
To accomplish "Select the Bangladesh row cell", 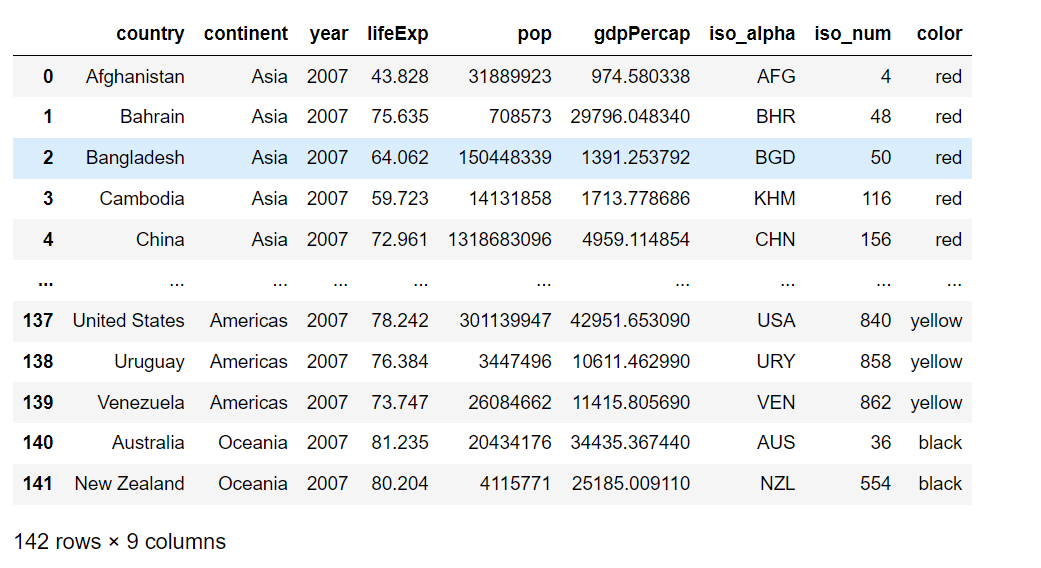I will click(135, 158).
